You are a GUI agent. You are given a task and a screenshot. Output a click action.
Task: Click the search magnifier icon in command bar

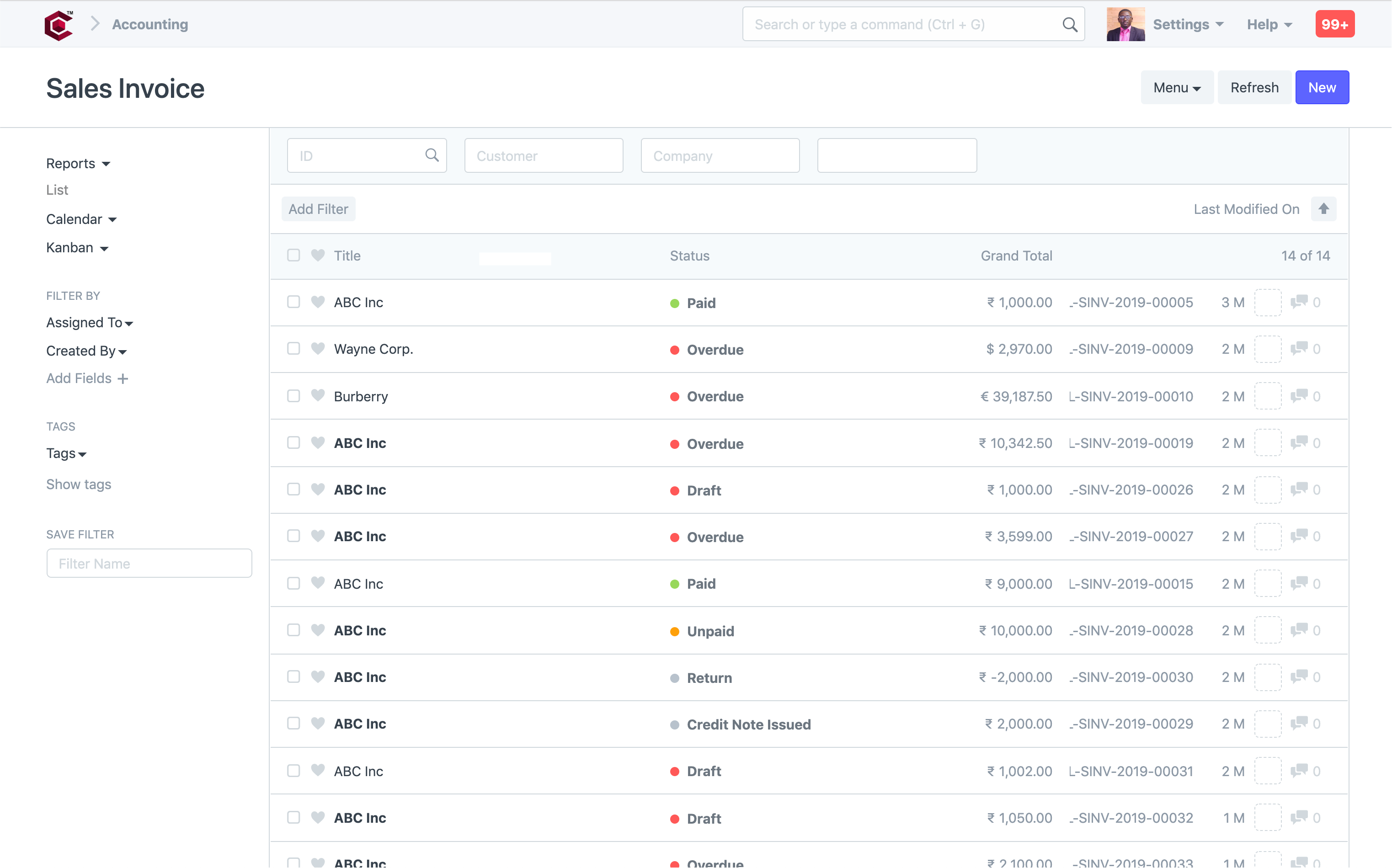(1069, 24)
